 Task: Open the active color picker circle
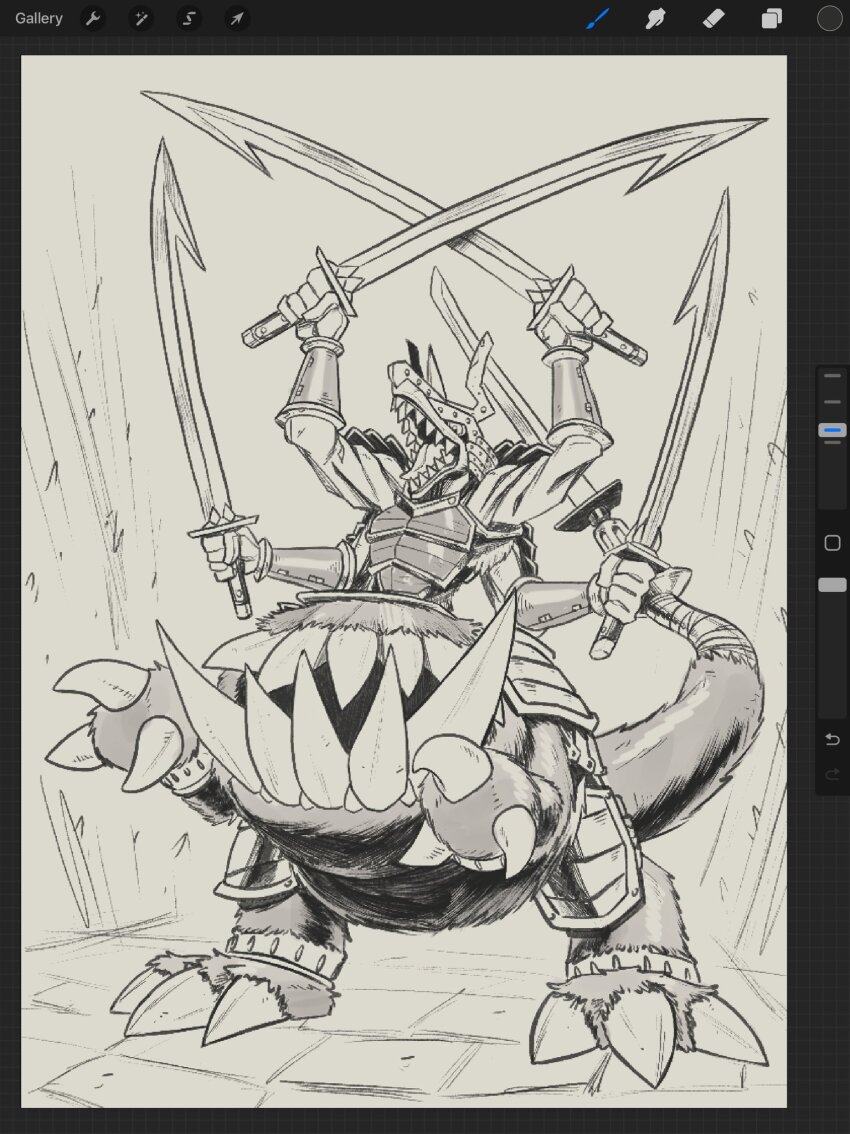829,18
